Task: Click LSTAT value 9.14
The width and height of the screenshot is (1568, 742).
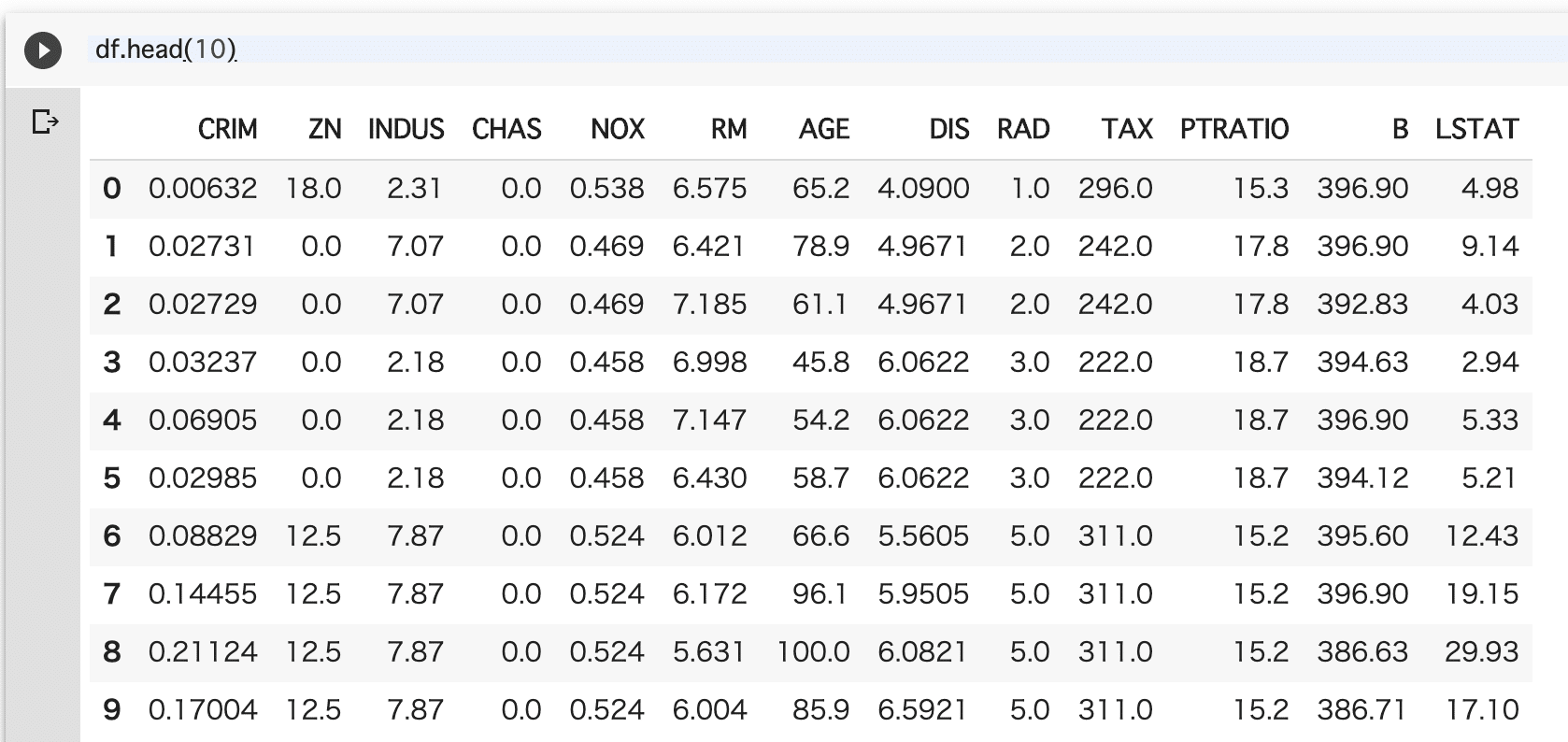Action: 1490,247
